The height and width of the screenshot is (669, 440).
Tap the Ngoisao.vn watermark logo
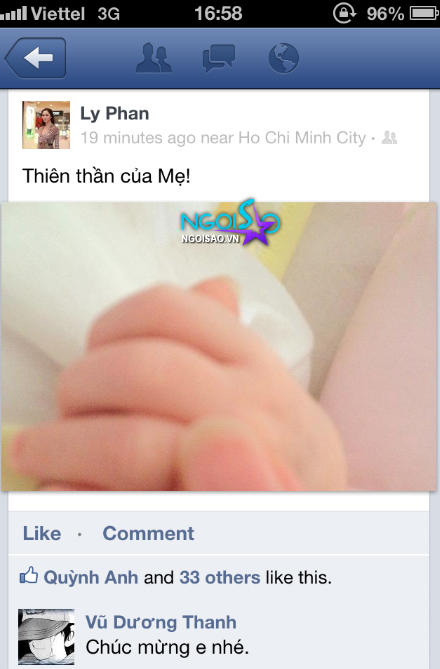(230, 223)
